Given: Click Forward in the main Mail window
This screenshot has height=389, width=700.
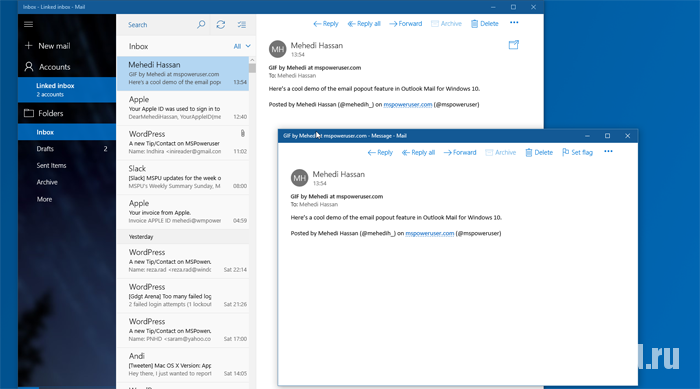Looking at the screenshot, I should [406, 24].
